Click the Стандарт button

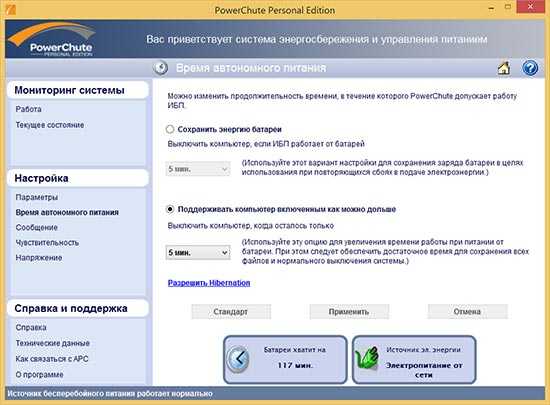click(231, 312)
